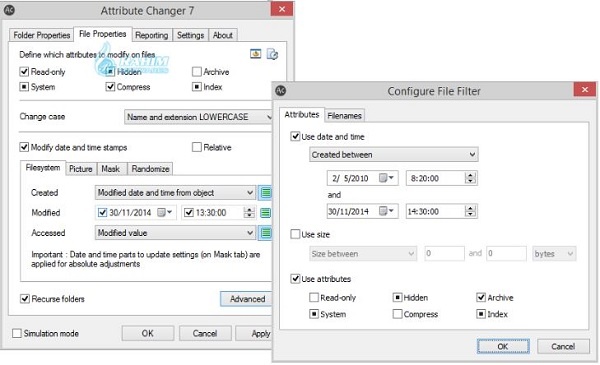Uncheck Modify date and time stamps
This screenshot has height=365, width=600.
point(24,147)
